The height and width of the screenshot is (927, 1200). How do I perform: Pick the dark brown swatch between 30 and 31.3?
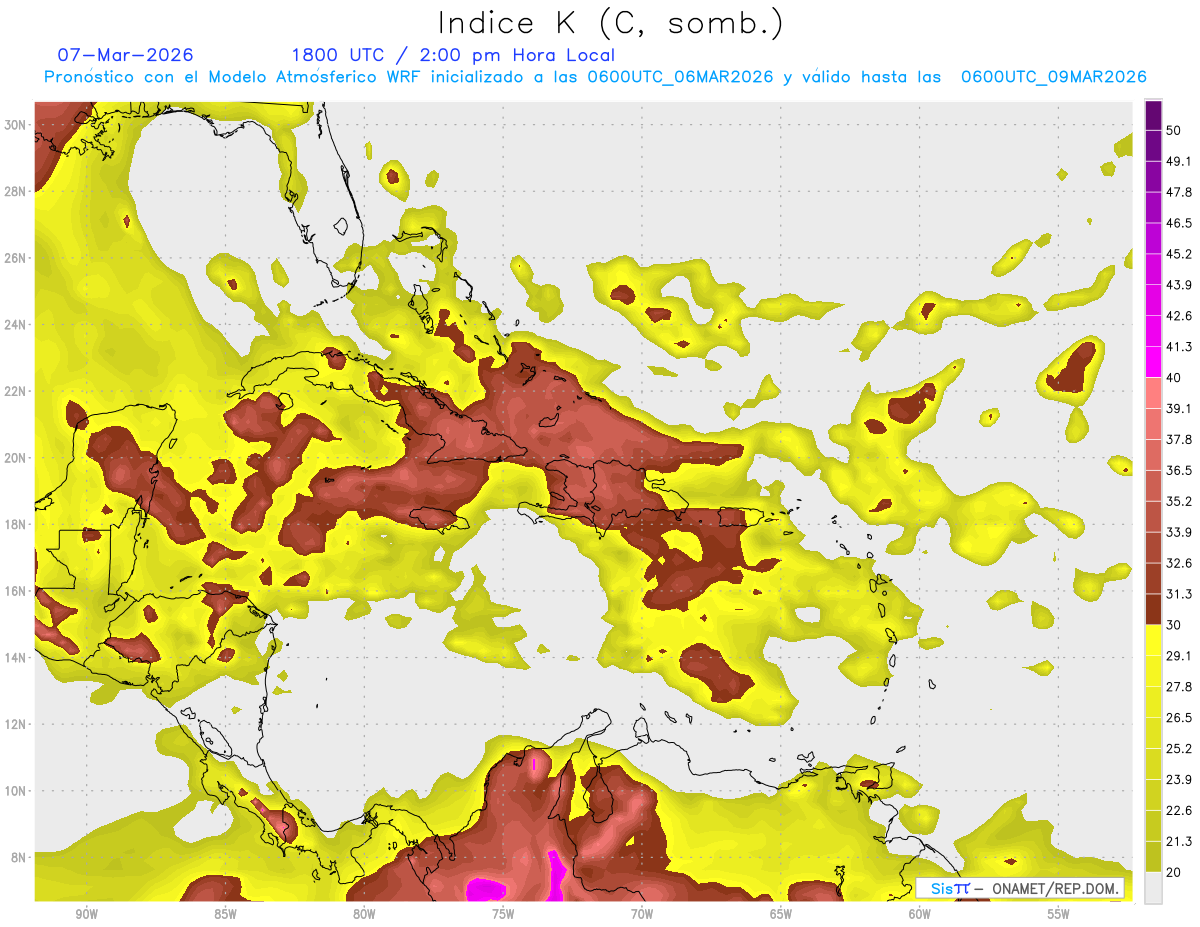[x=1153, y=609]
